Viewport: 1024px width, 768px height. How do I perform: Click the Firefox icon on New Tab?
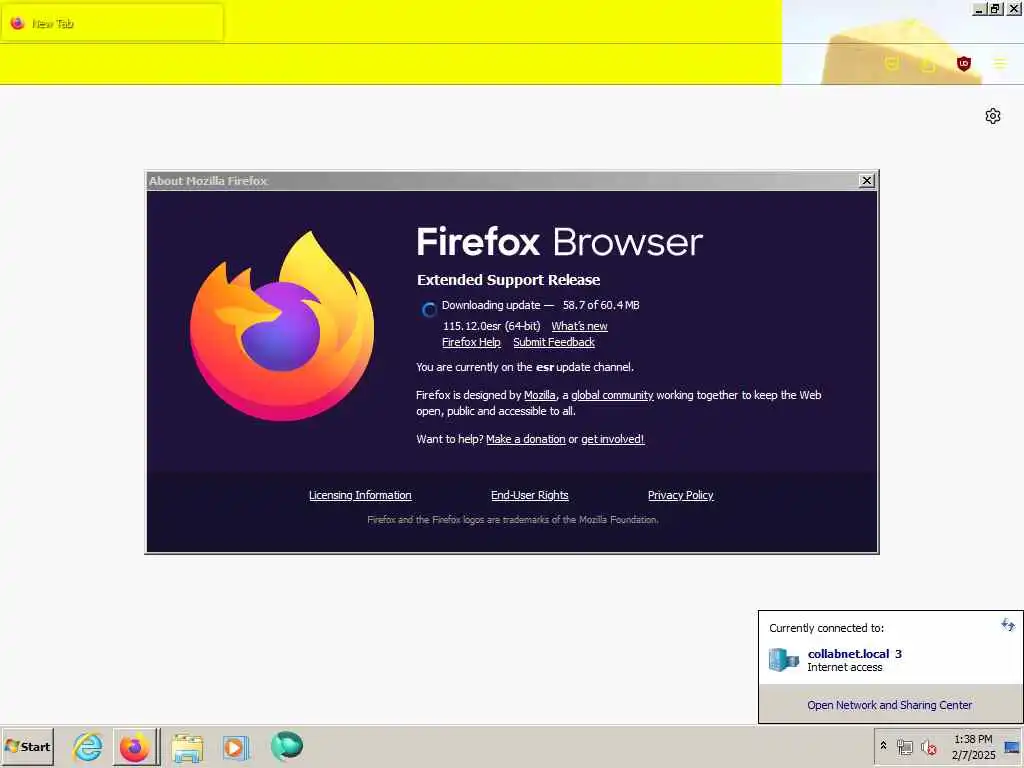[18, 24]
